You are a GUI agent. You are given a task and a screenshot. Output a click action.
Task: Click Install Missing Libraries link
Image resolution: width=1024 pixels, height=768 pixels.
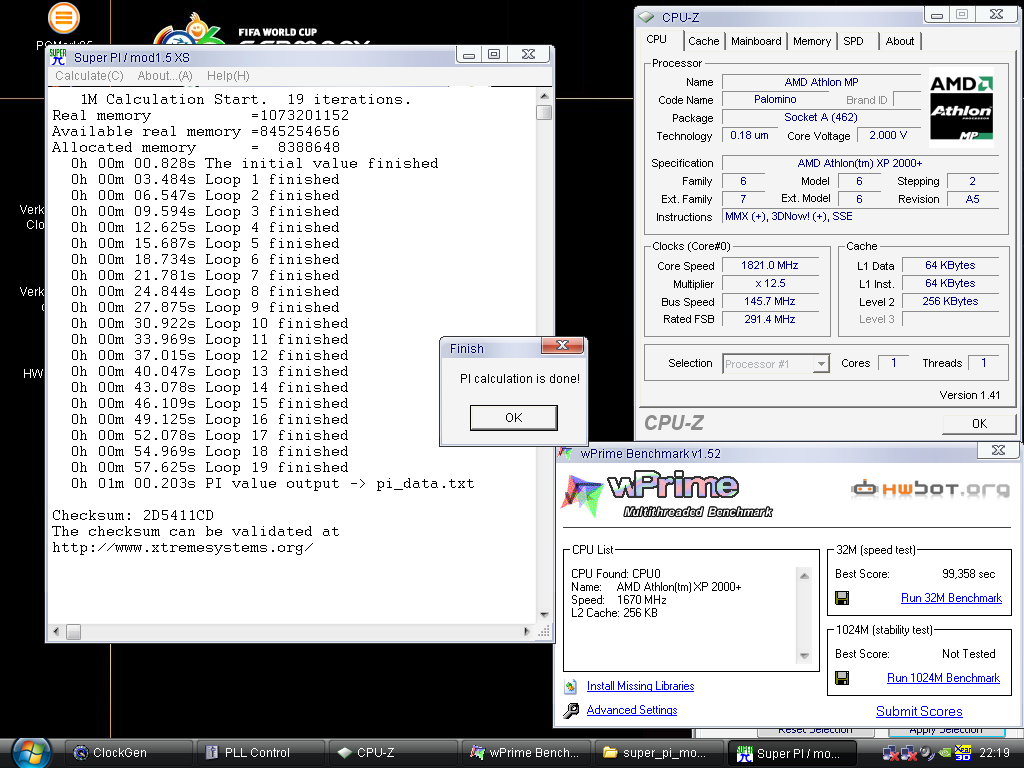click(640, 686)
